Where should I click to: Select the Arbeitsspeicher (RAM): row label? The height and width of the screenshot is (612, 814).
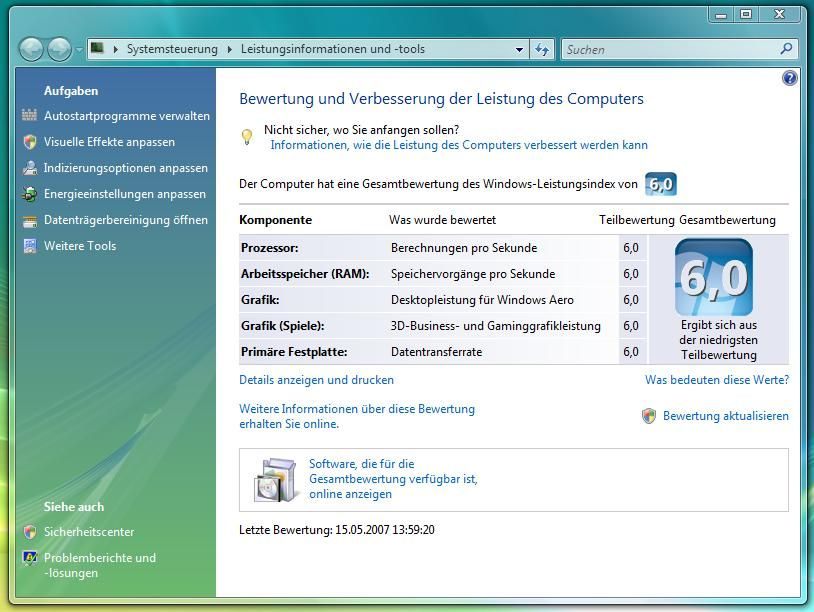click(305, 274)
